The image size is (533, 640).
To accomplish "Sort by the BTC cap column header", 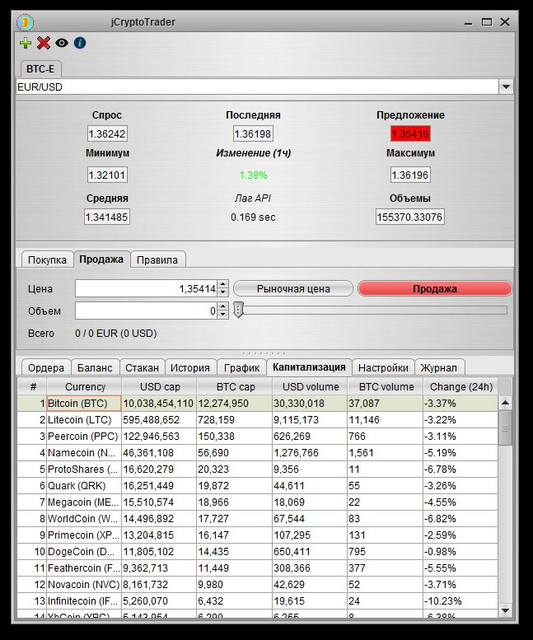I will tap(235, 387).
